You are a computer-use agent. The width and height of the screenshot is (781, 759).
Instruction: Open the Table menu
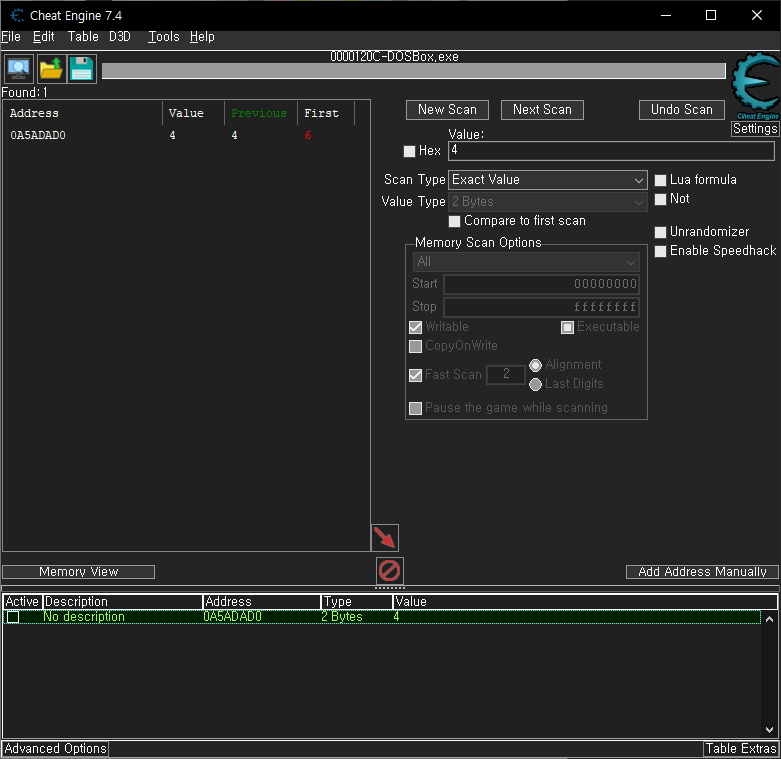point(83,37)
